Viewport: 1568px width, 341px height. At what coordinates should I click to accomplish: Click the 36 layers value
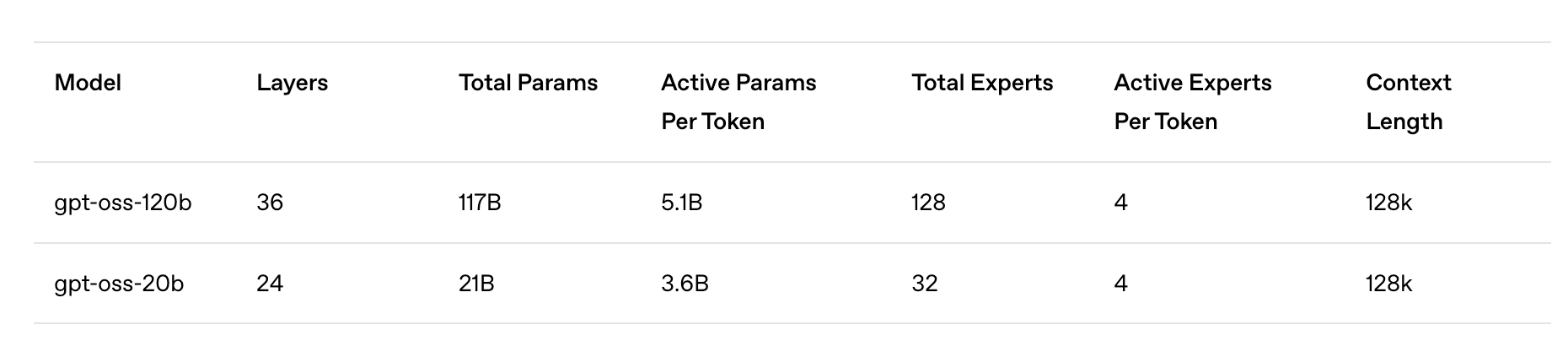[270, 203]
